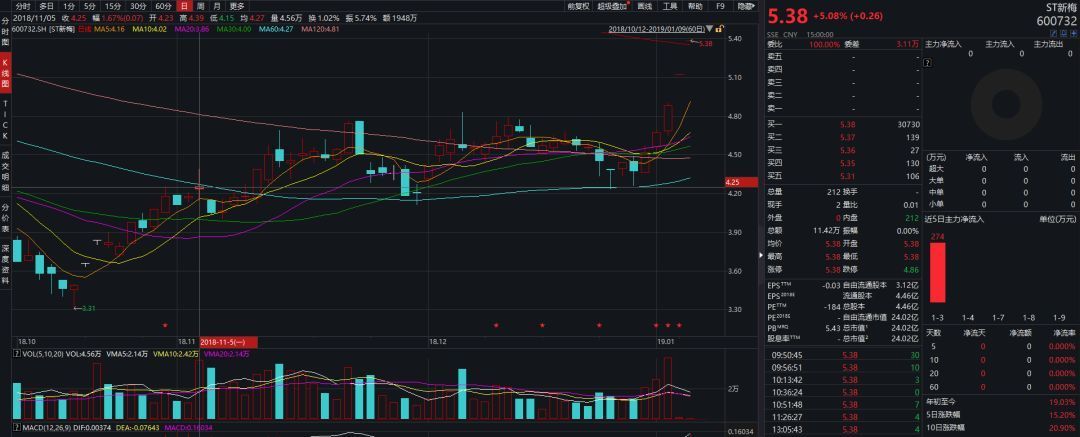Screen dimensions: 1080x437
Task: Open the date range dropdown triangle
Action: coord(699,29)
